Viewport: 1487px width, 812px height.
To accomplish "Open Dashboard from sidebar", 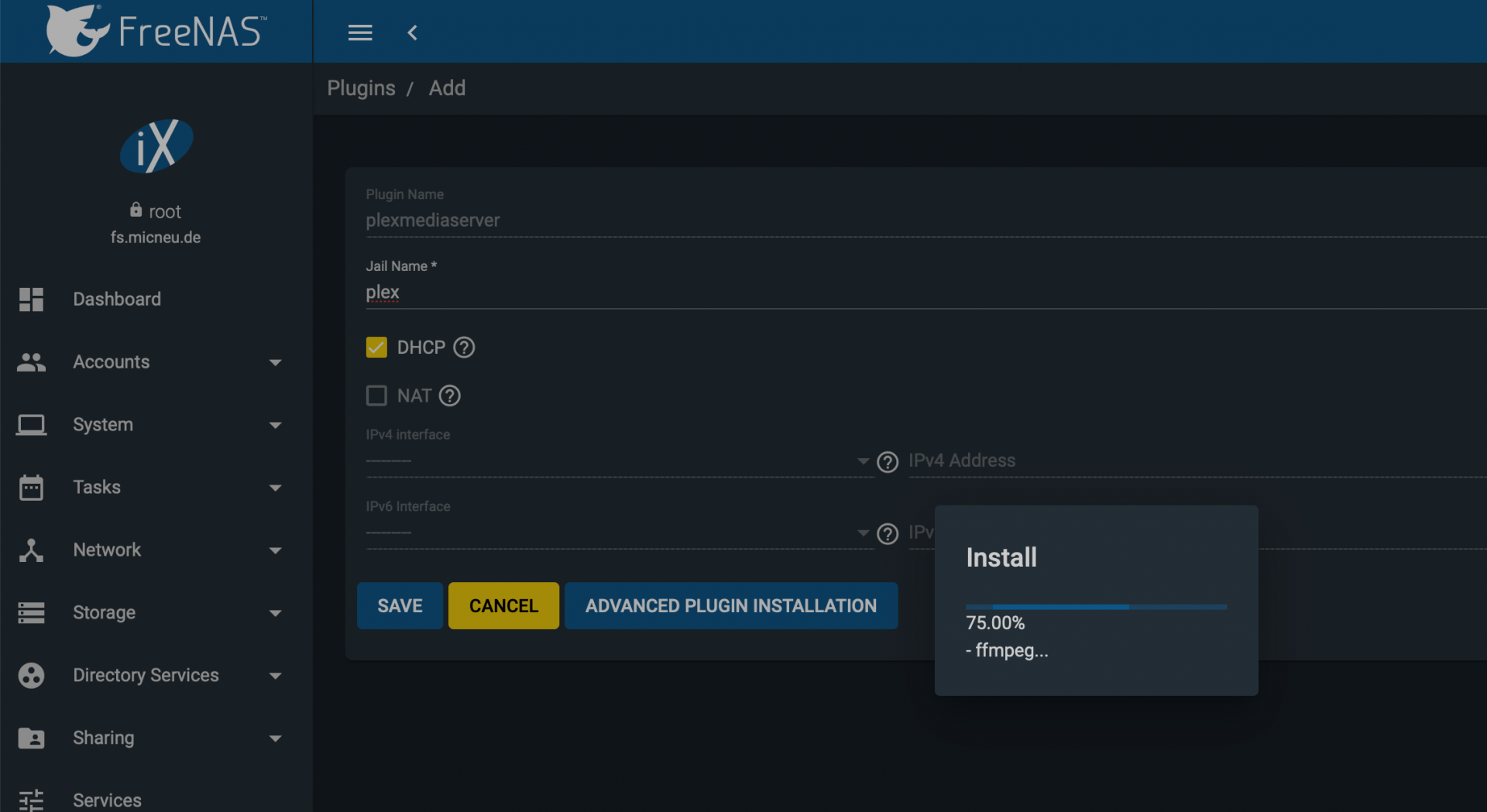I will (x=117, y=299).
